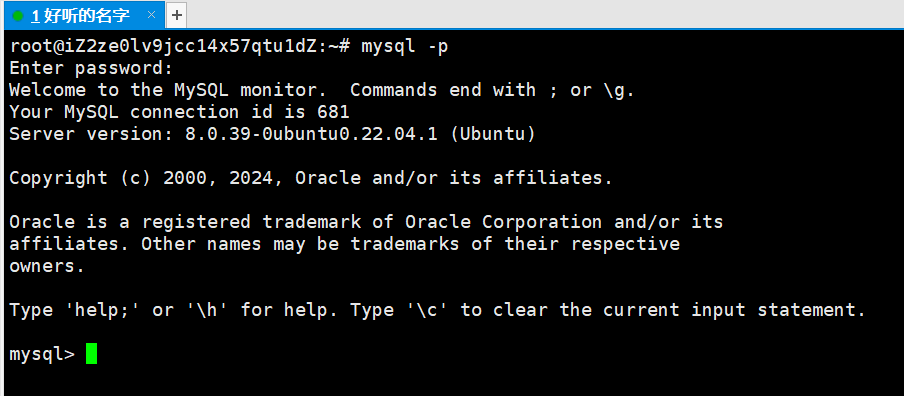Click the connection id number 681
Image resolution: width=904 pixels, height=396 pixels.
coord(333,112)
